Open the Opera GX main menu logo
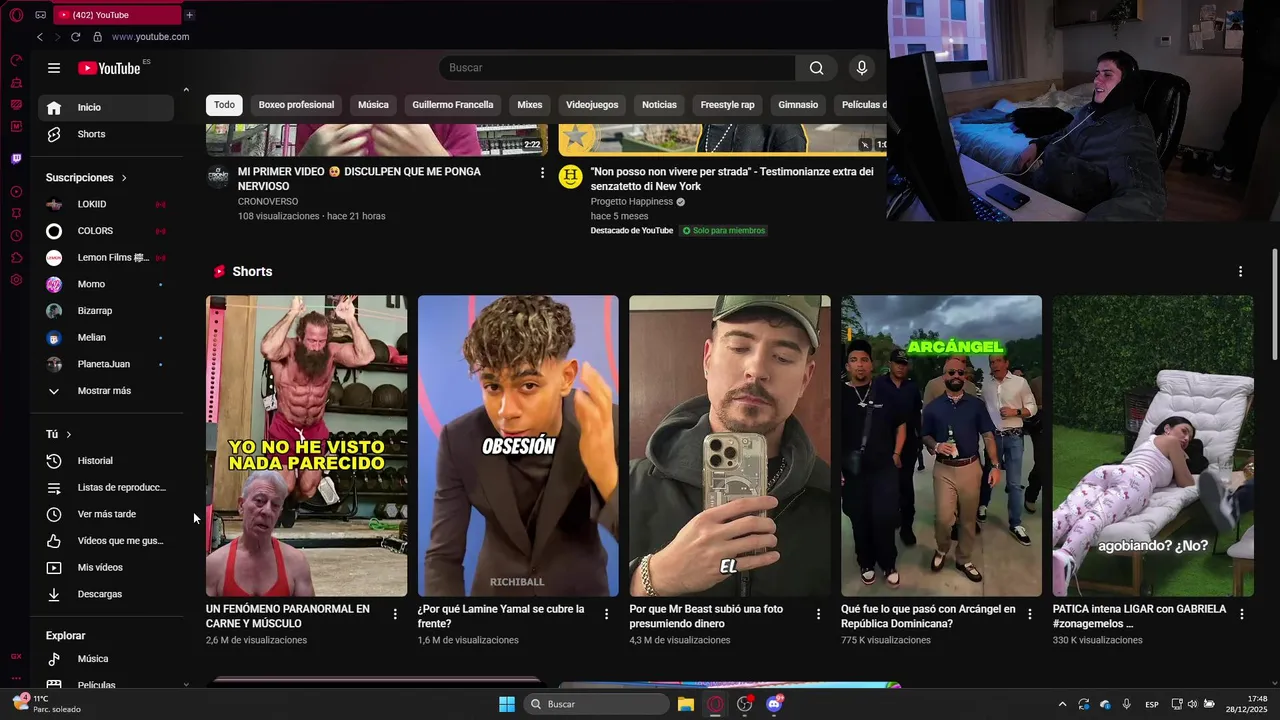Screen dimensions: 1280x720 (16, 15)
